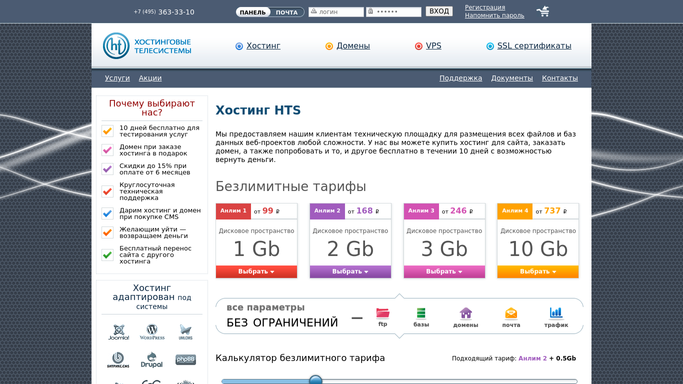Open the Drupal CMS icon
Image resolution: width=683 pixels, height=384 pixels.
tap(152, 360)
